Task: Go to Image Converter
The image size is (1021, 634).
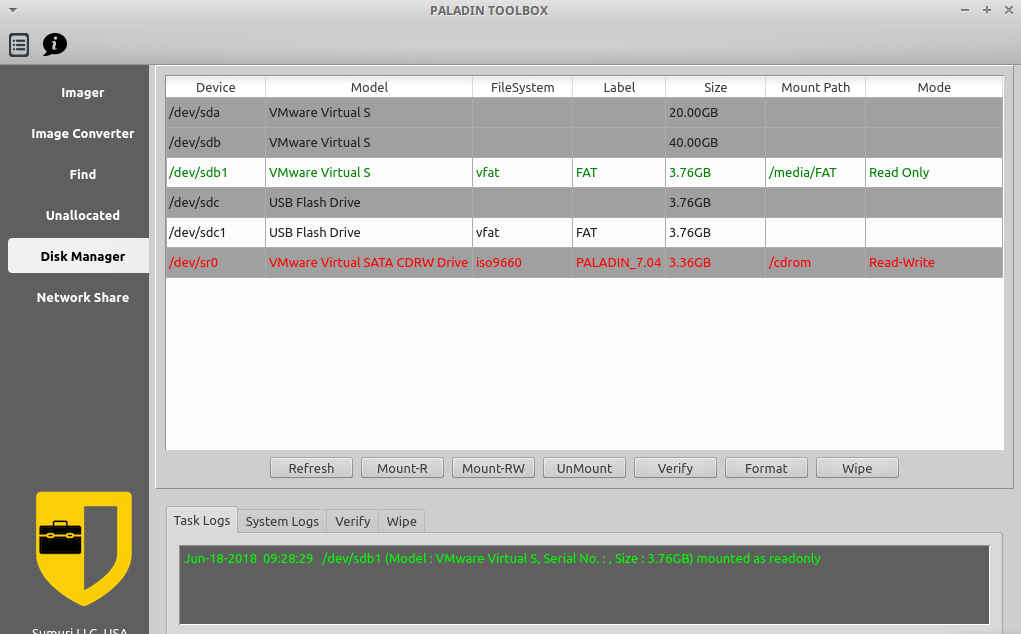Action: [x=83, y=133]
